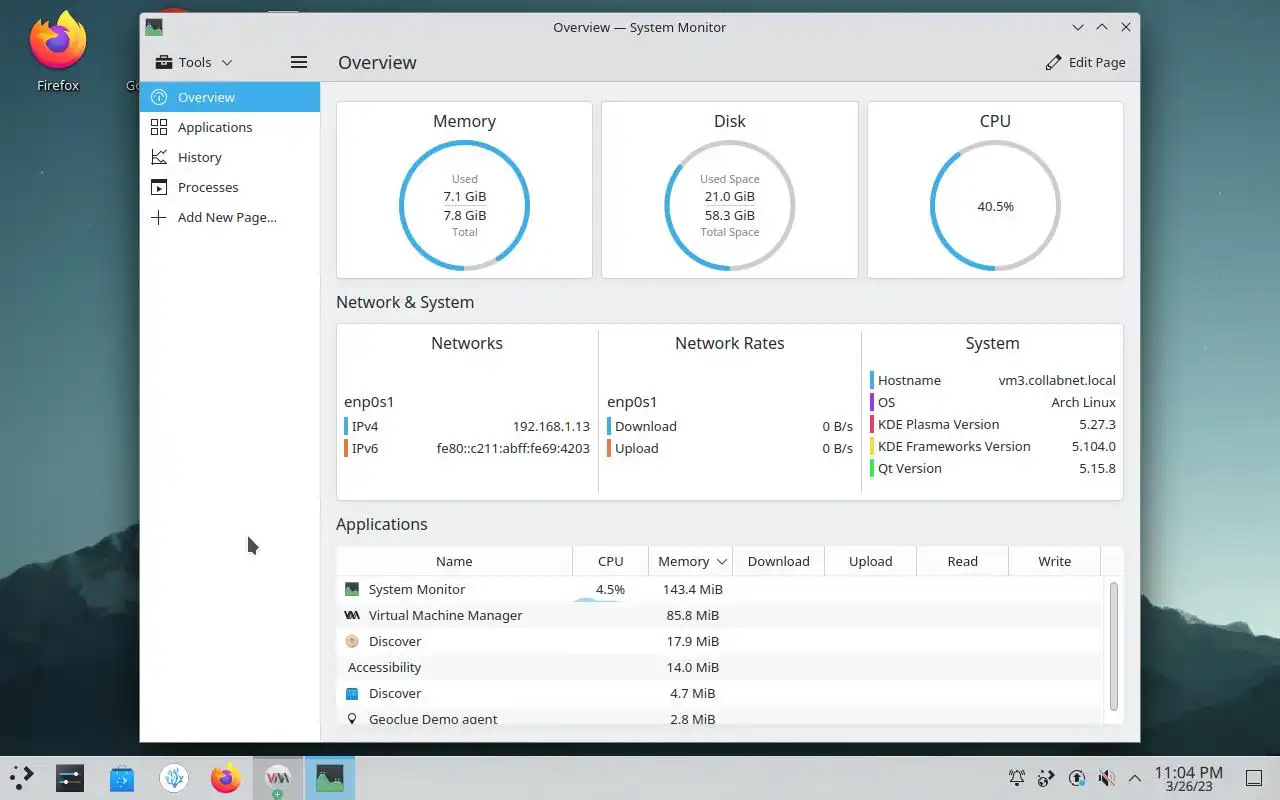Click the Memory usage ring chart
The width and height of the screenshot is (1280, 800).
(x=464, y=205)
